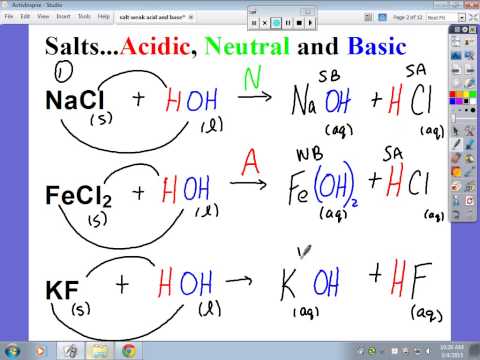480x360 pixels.
Task: Choose the largest pen width dot
Action: [x=473, y=110]
